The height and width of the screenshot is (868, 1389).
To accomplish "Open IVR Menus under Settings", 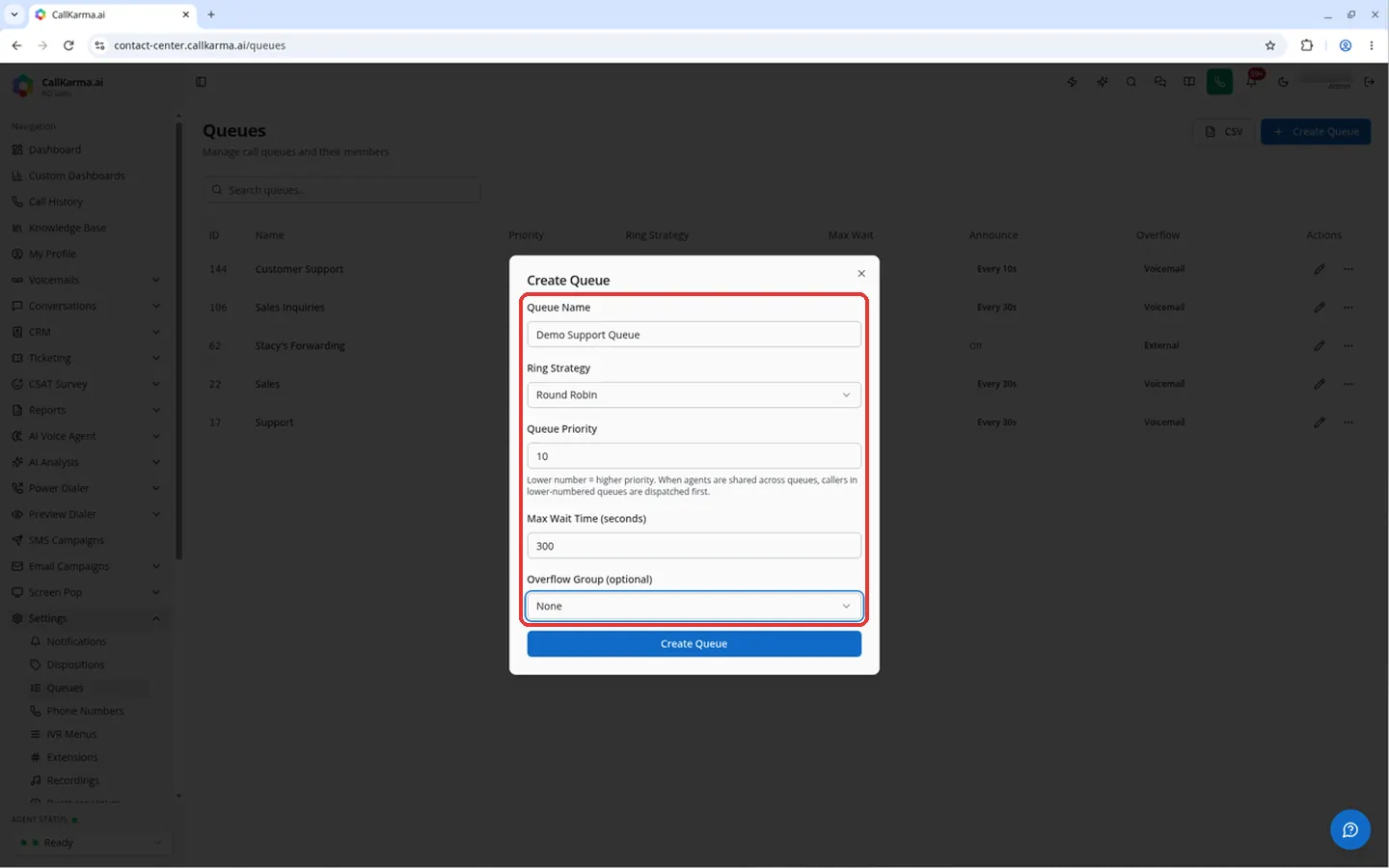I will (89, 734).
